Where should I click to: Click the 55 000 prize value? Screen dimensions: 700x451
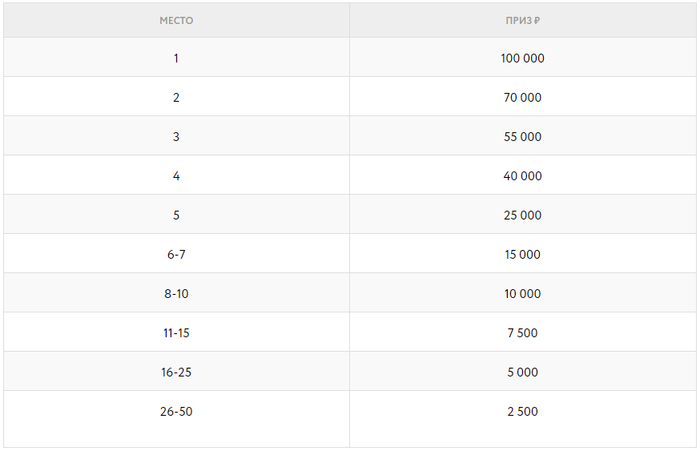[522, 137]
